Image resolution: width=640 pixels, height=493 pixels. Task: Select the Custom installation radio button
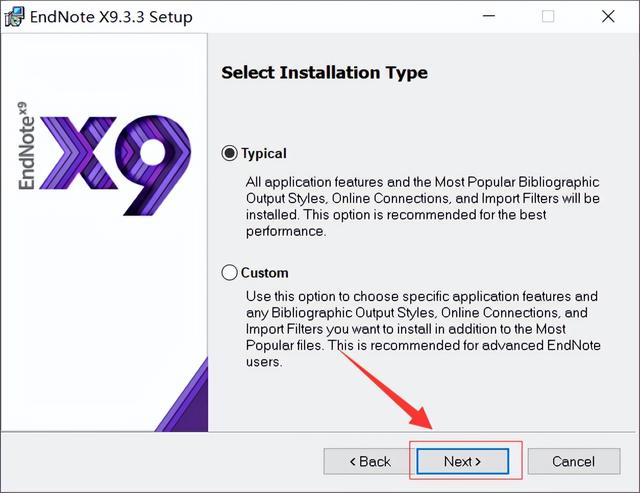click(x=229, y=272)
